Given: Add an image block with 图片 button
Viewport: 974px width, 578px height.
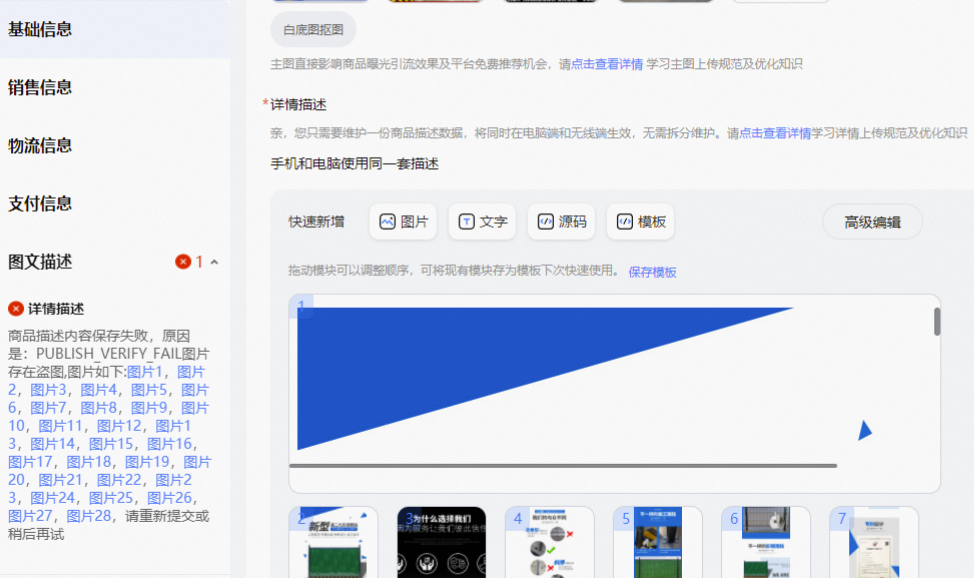Looking at the screenshot, I should tap(403, 222).
